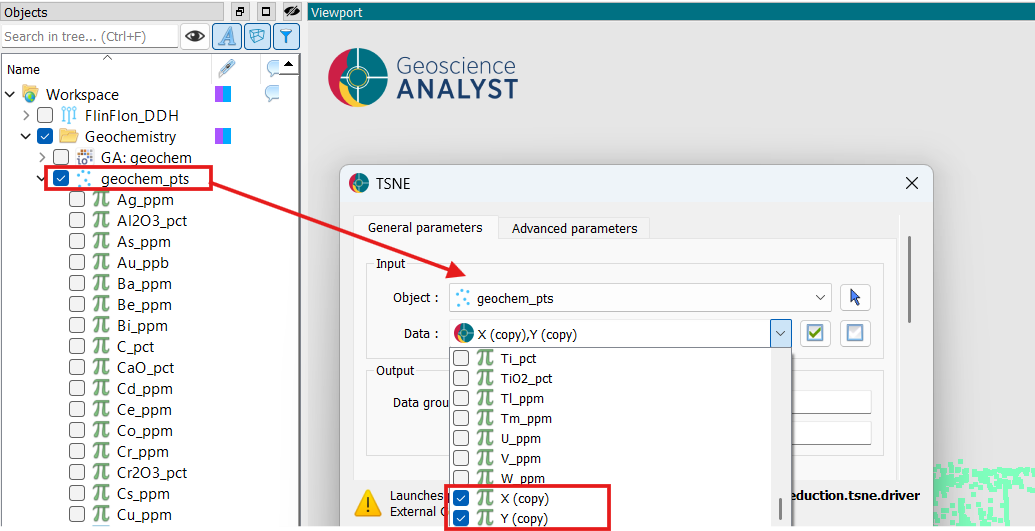
Task: Open the funnel filter icon in Objects panel
Action: click(x=286, y=36)
